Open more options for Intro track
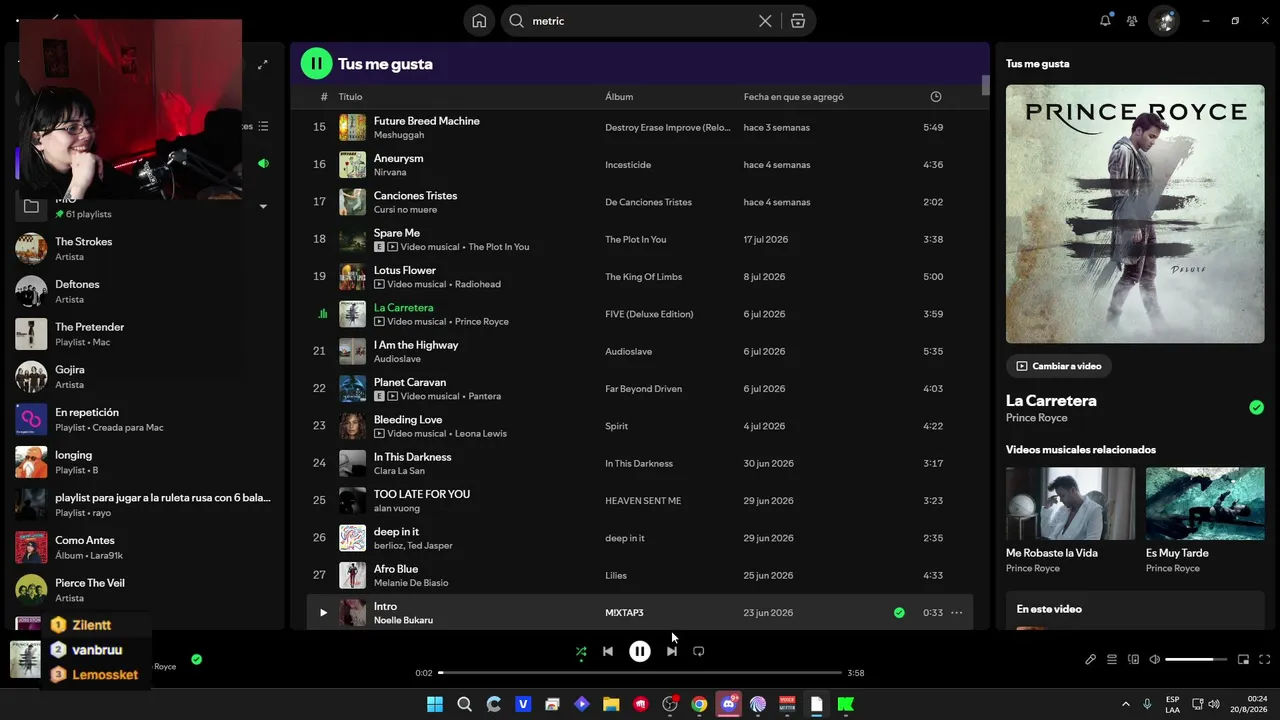 (x=957, y=613)
